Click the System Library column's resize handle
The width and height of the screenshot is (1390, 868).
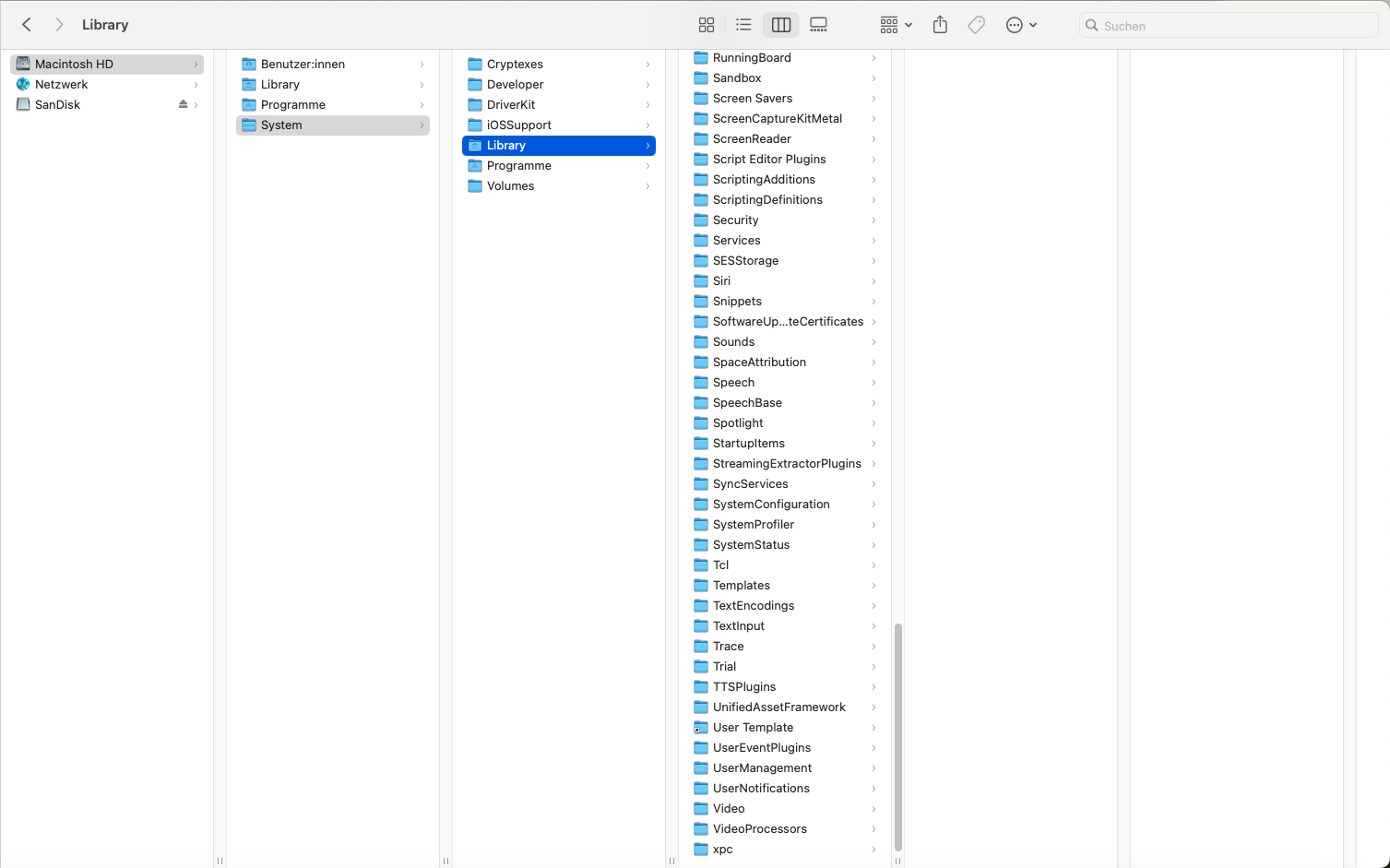(x=897, y=861)
